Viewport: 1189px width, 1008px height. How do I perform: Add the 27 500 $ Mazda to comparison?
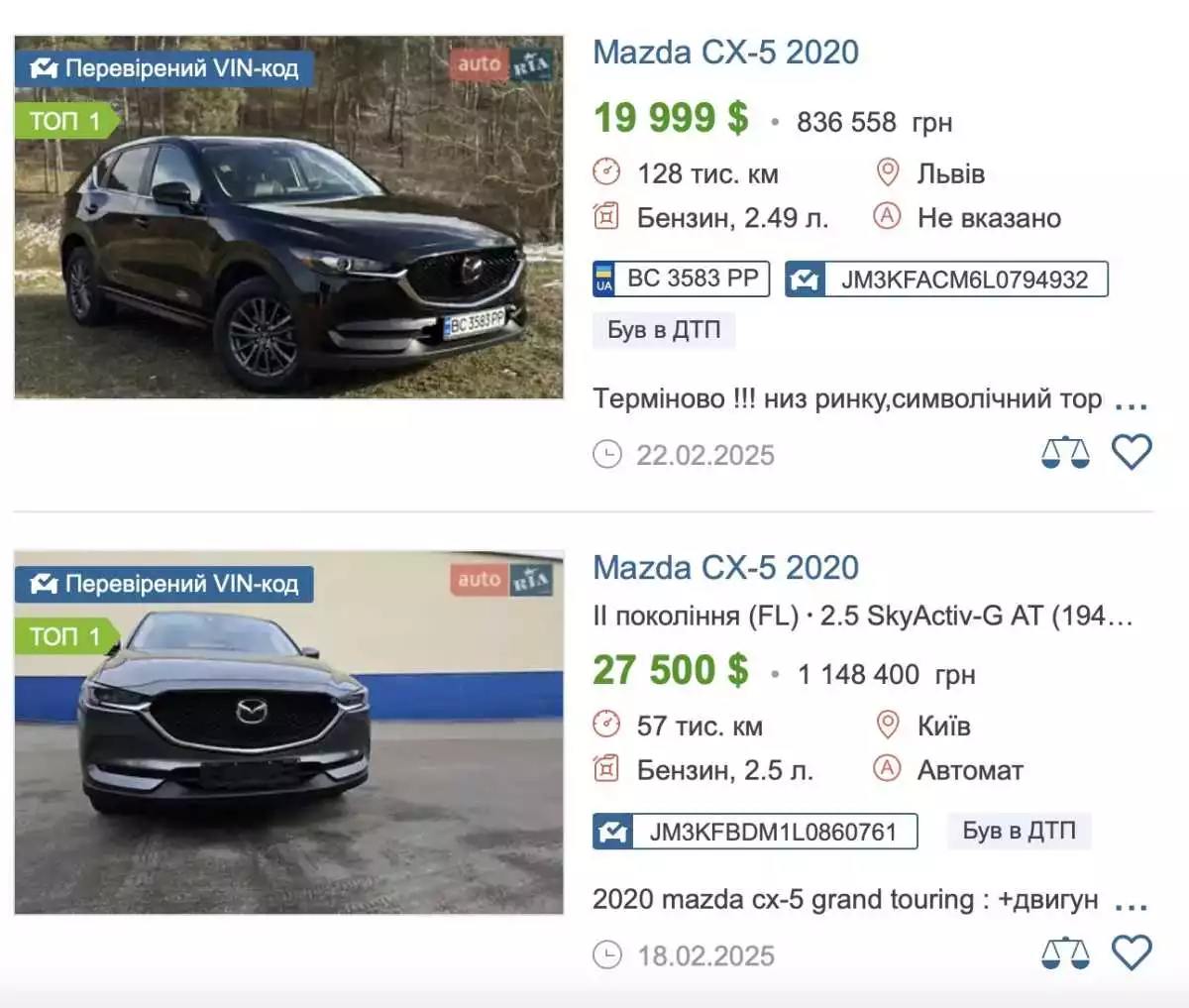coord(1065,953)
